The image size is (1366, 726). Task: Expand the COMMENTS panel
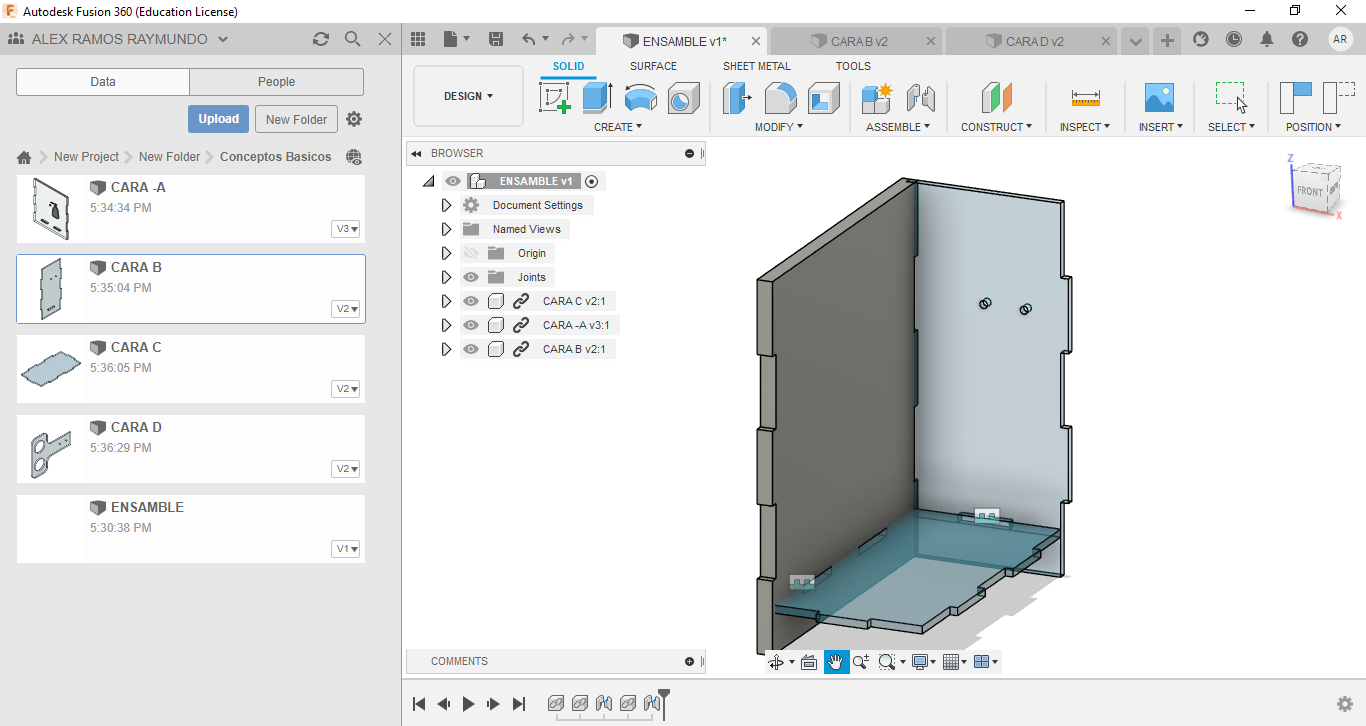[689, 661]
